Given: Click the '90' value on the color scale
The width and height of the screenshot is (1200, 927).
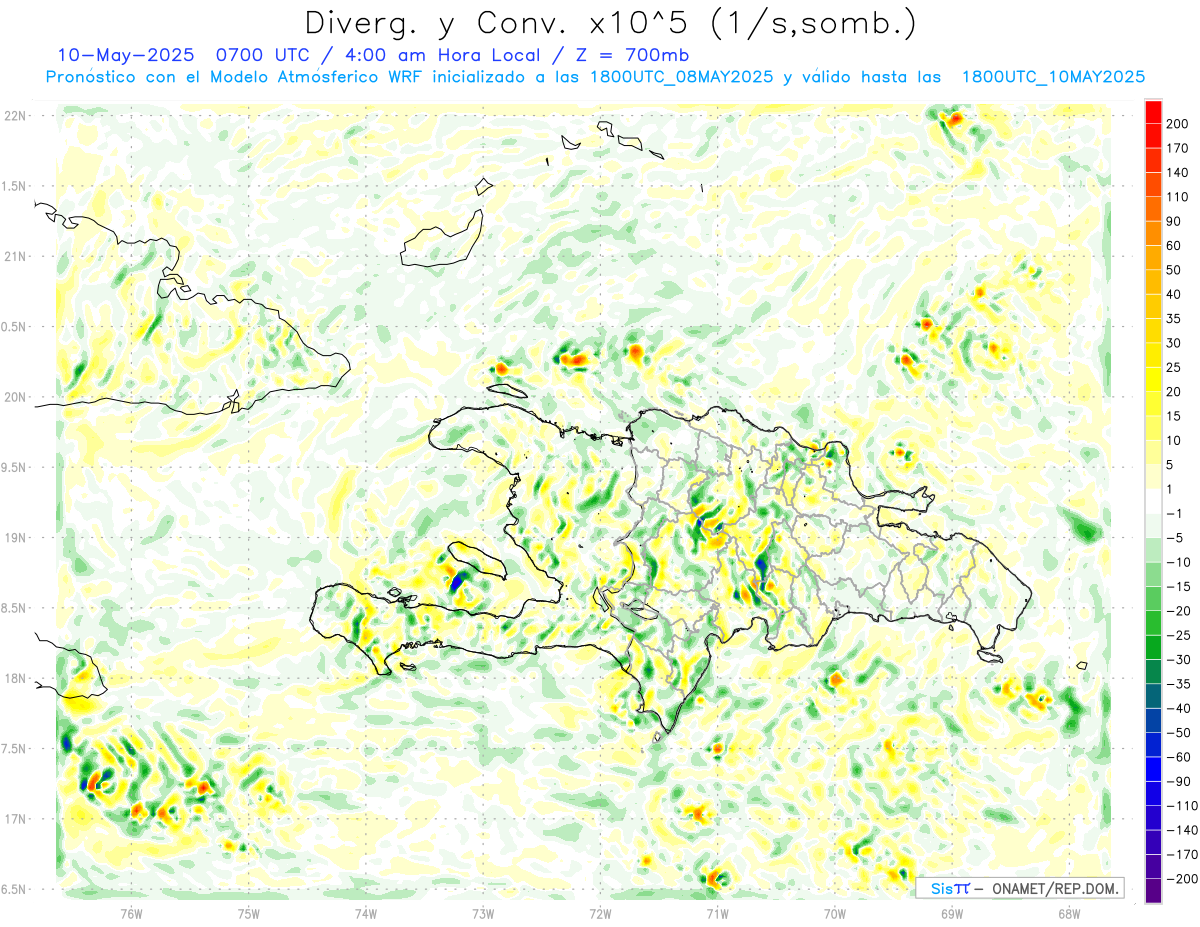Looking at the screenshot, I should 1174,221.
